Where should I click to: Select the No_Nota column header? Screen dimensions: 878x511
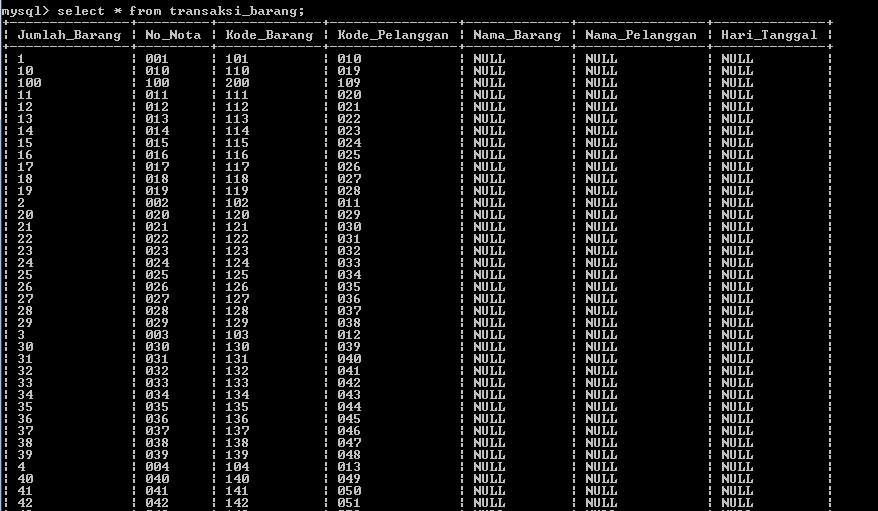[x=173, y=35]
